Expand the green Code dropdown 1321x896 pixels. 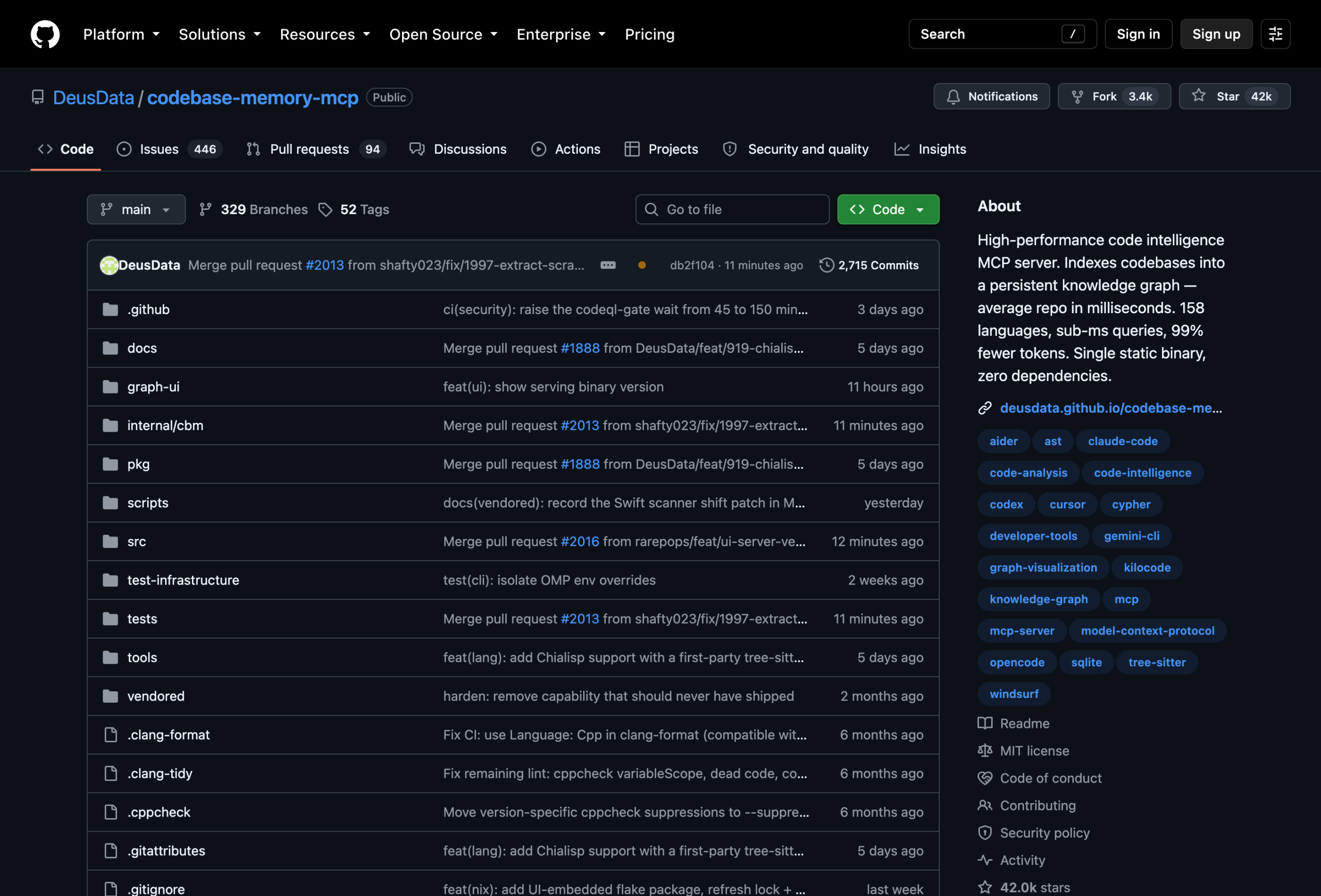pos(888,209)
